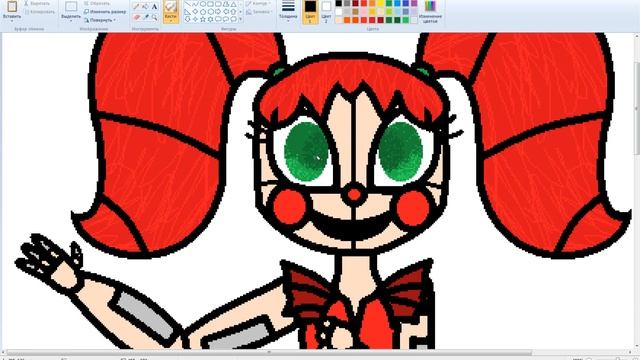Choose the Five-point star shape
640x360 pixels.
click(x=203, y=19)
